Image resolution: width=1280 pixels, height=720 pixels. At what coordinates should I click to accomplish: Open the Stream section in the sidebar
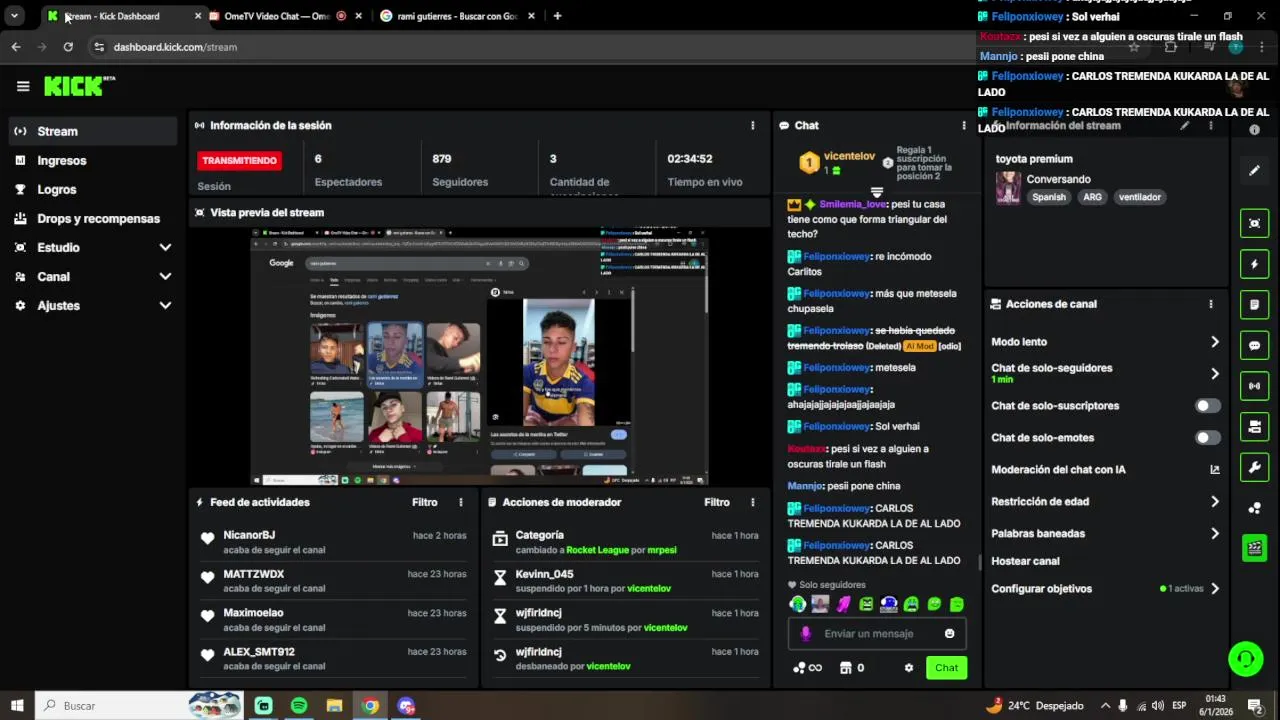coord(92,131)
